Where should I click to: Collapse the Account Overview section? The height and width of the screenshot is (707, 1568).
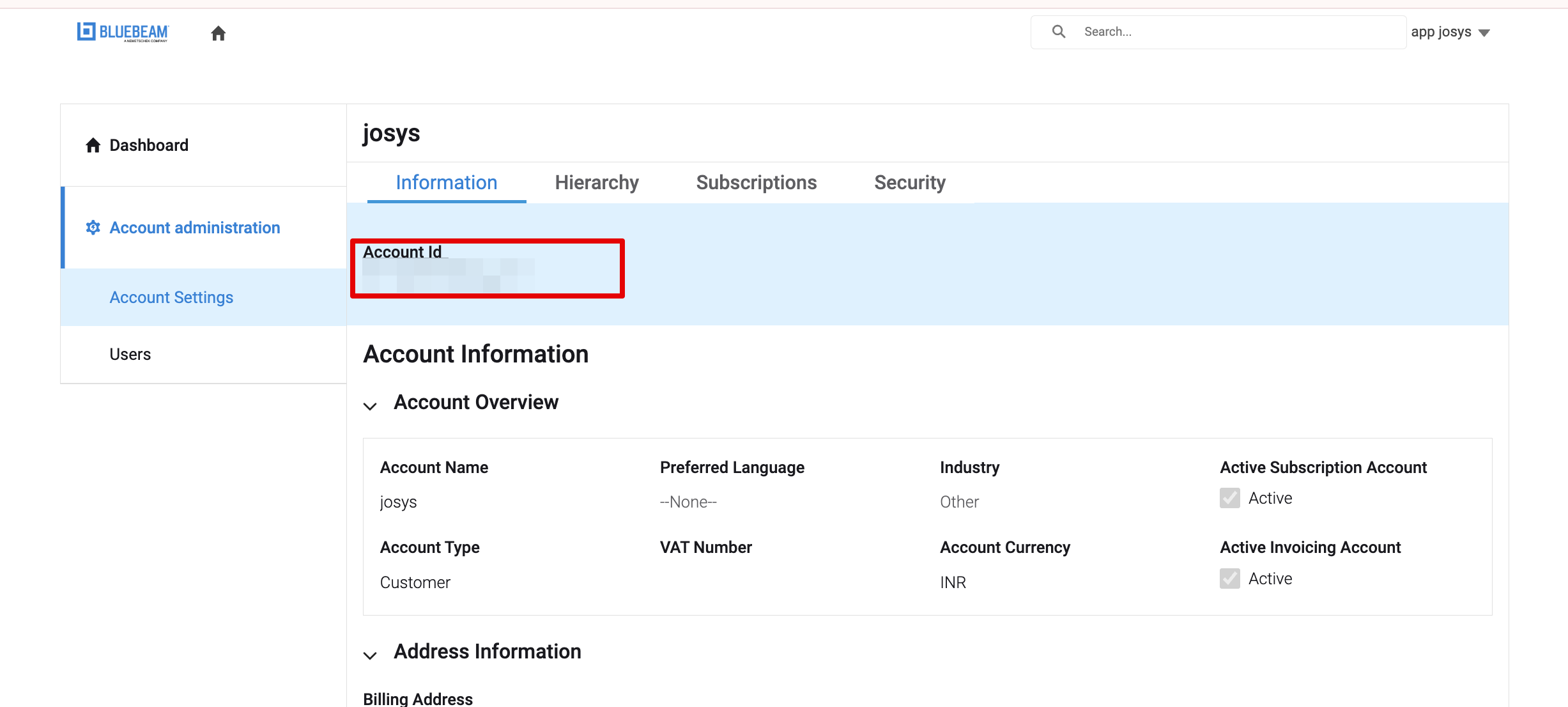(x=370, y=406)
